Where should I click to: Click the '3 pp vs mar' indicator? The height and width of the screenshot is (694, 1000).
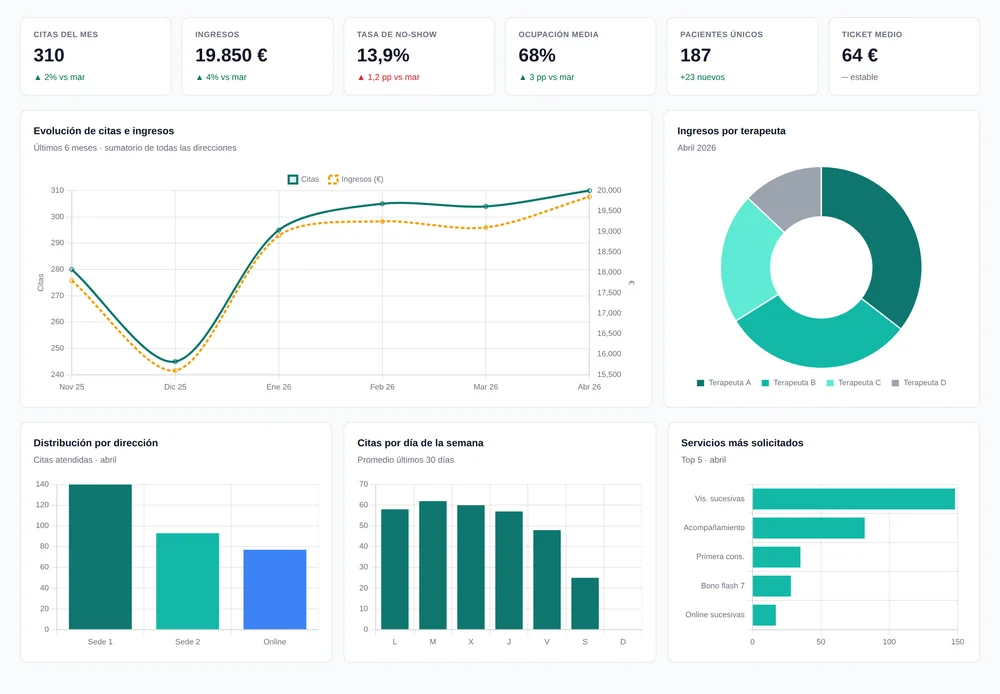(547, 77)
